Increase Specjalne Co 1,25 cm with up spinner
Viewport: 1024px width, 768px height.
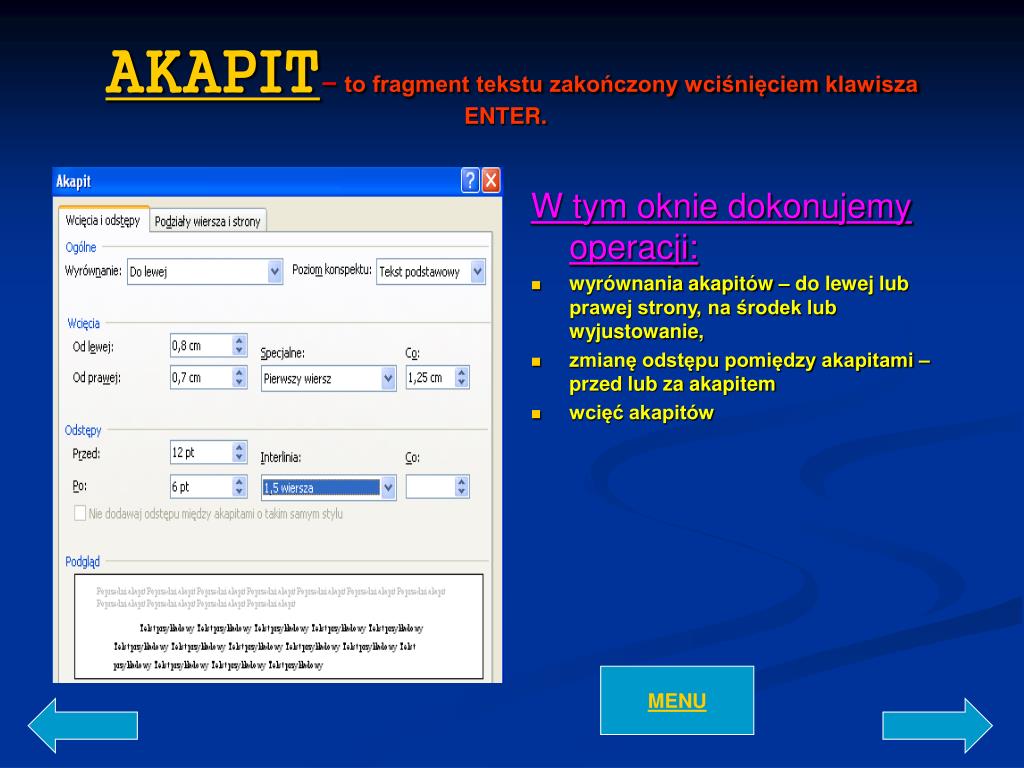point(462,372)
